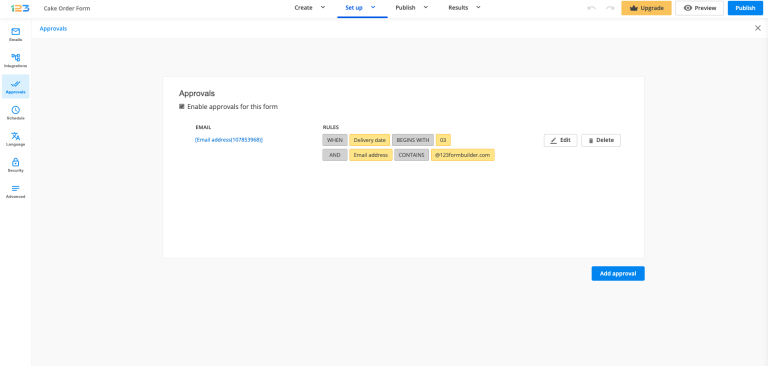Switch to the Results tab
This screenshot has width=768, height=366.
pos(458,8)
